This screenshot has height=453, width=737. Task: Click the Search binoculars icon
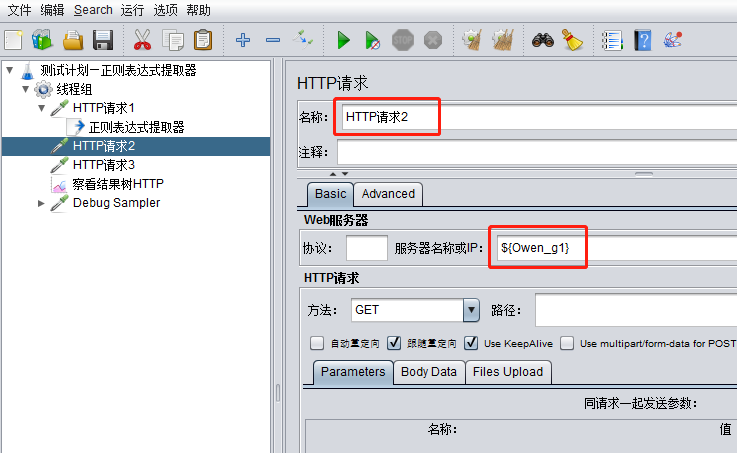click(543, 40)
